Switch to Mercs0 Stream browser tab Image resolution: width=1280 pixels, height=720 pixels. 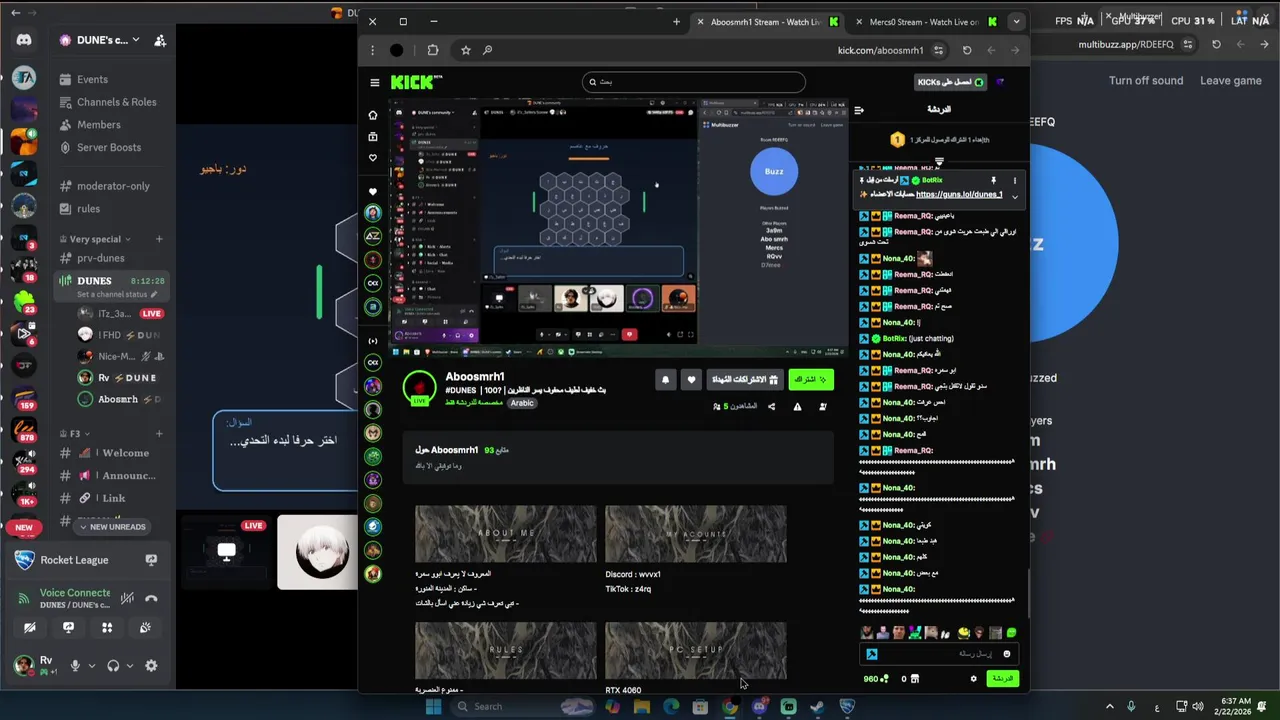pos(928,22)
